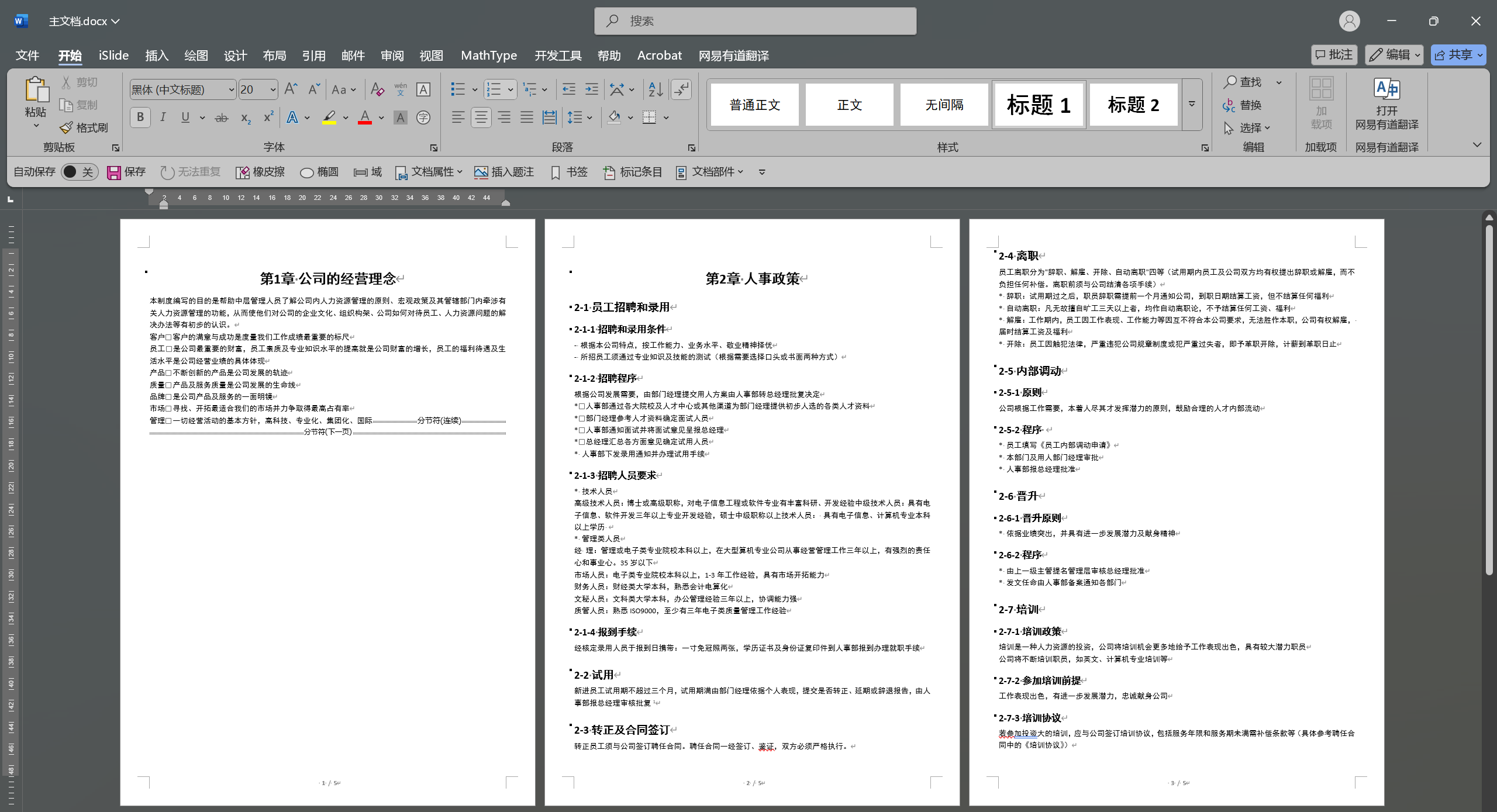Click the Bookmark (书签) button
The width and height of the screenshot is (1497, 812).
coord(569,172)
